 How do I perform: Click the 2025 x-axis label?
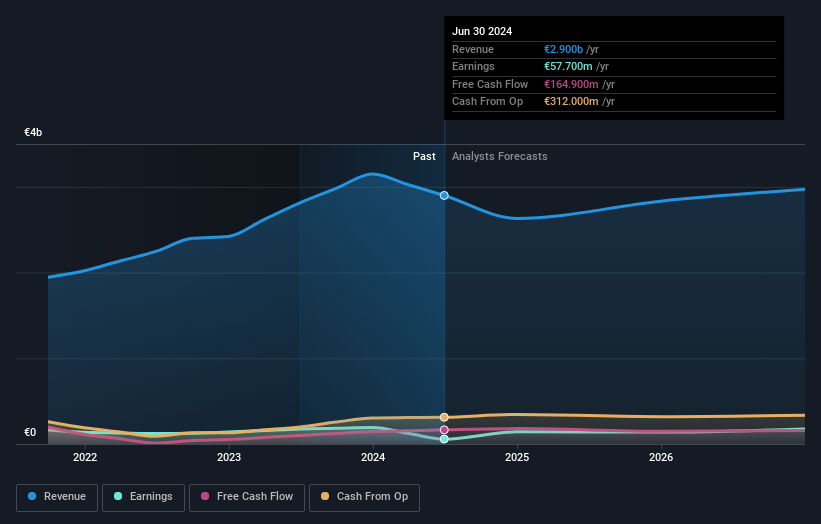click(517, 457)
